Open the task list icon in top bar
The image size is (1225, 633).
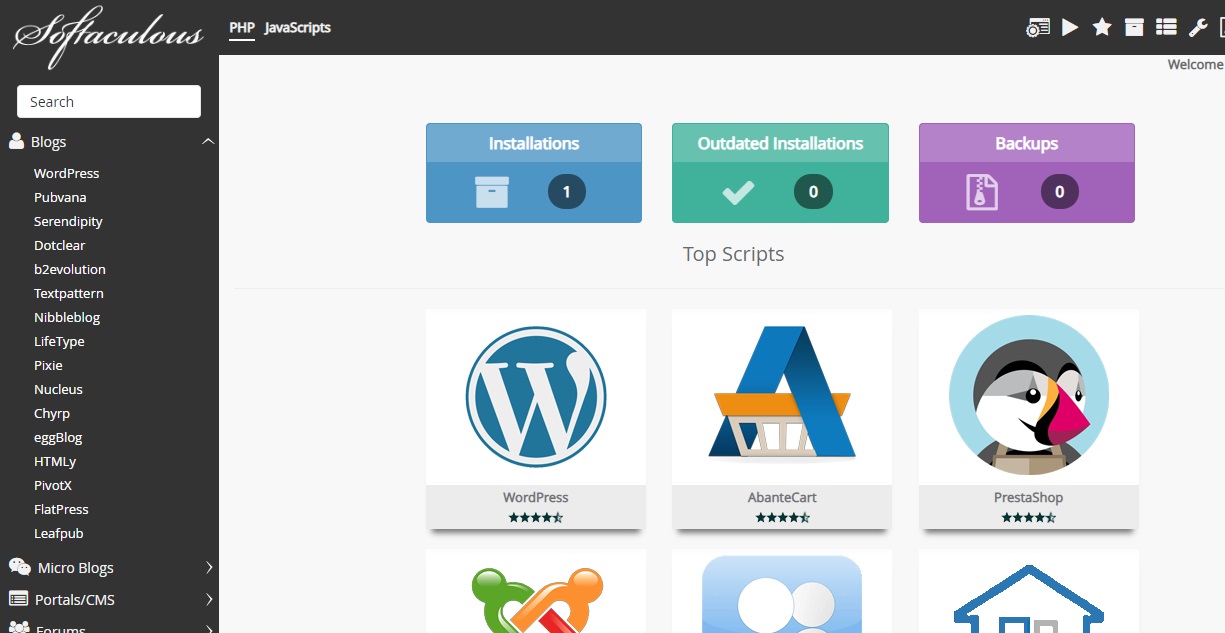pos(1166,27)
